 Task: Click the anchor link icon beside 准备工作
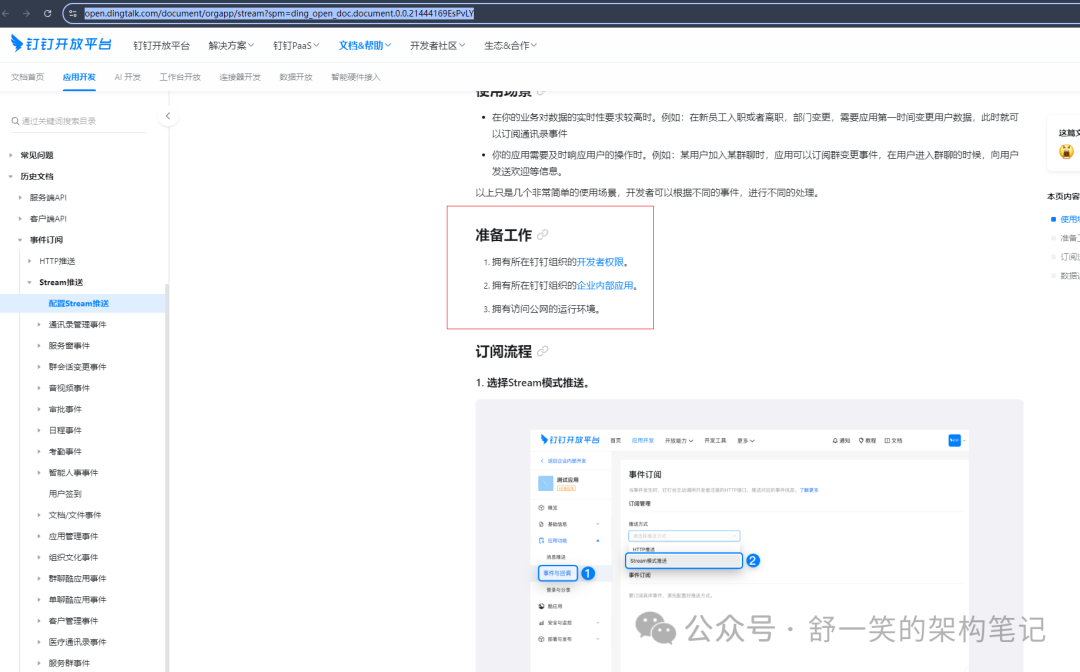543,235
